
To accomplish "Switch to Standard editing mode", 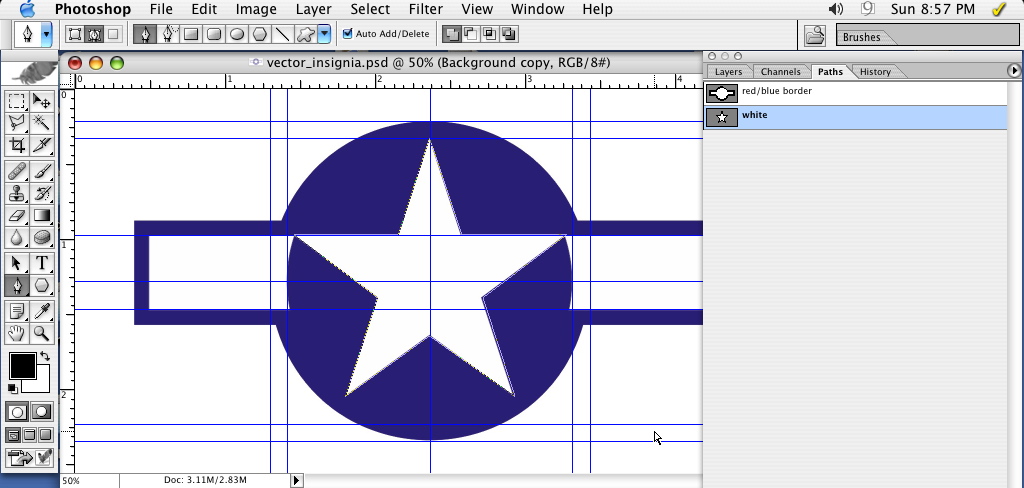I will pyautogui.click(x=17, y=412).
